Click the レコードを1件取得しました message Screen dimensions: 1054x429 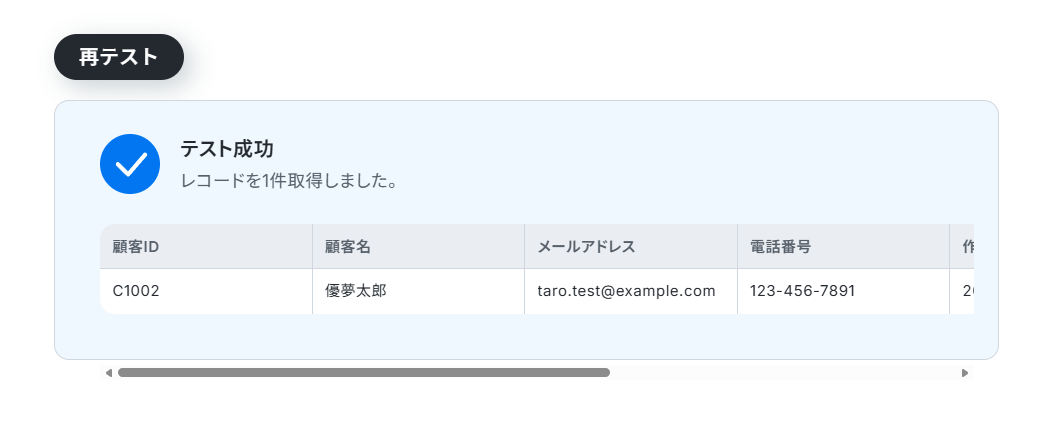[x=289, y=181]
